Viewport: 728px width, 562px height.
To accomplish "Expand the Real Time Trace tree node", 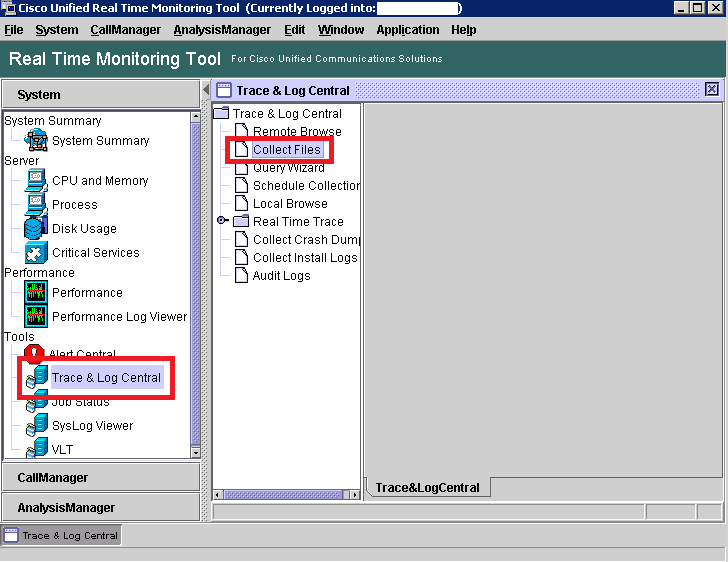I will coord(222,221).
